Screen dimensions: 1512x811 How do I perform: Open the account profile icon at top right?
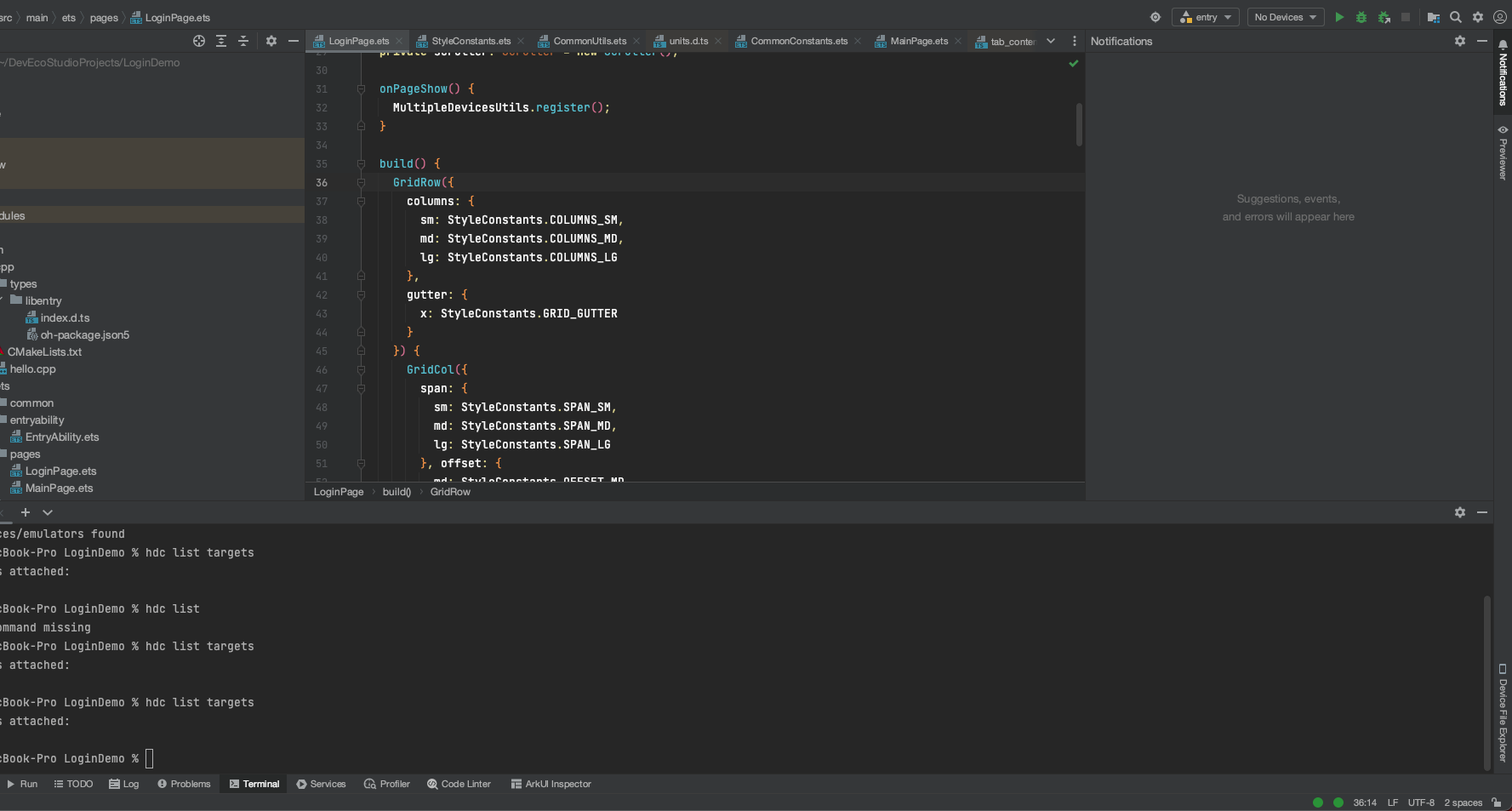tap(1500, 17)
